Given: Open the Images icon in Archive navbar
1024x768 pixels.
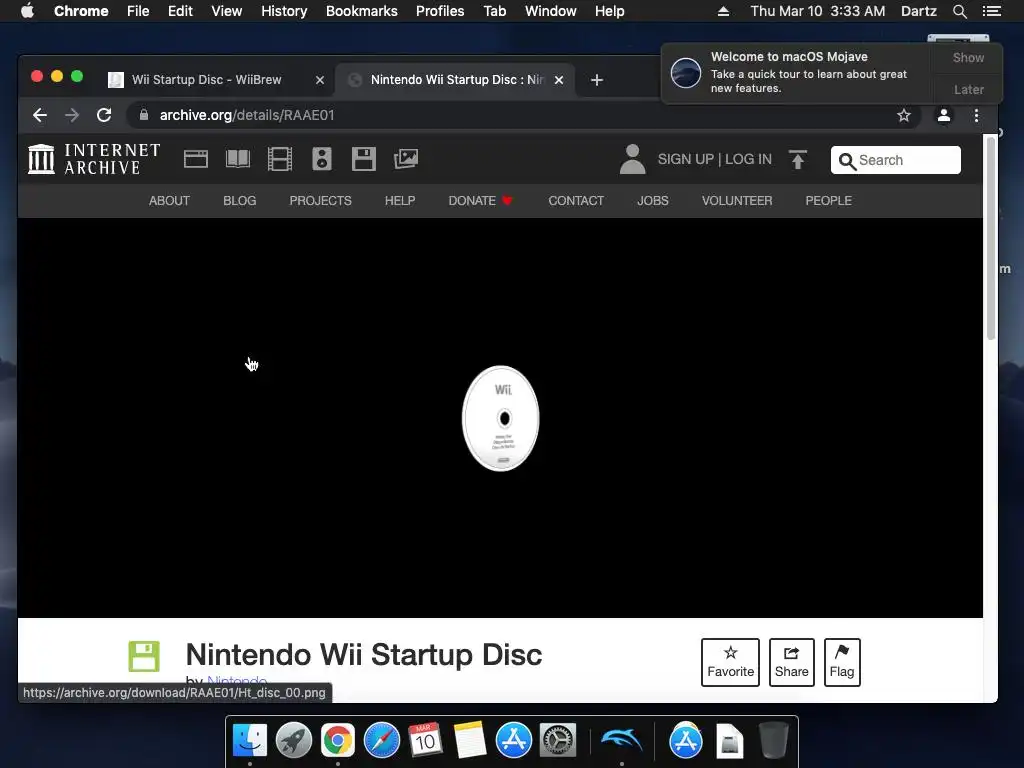Looking at the screenshot, I should (406, 159).
